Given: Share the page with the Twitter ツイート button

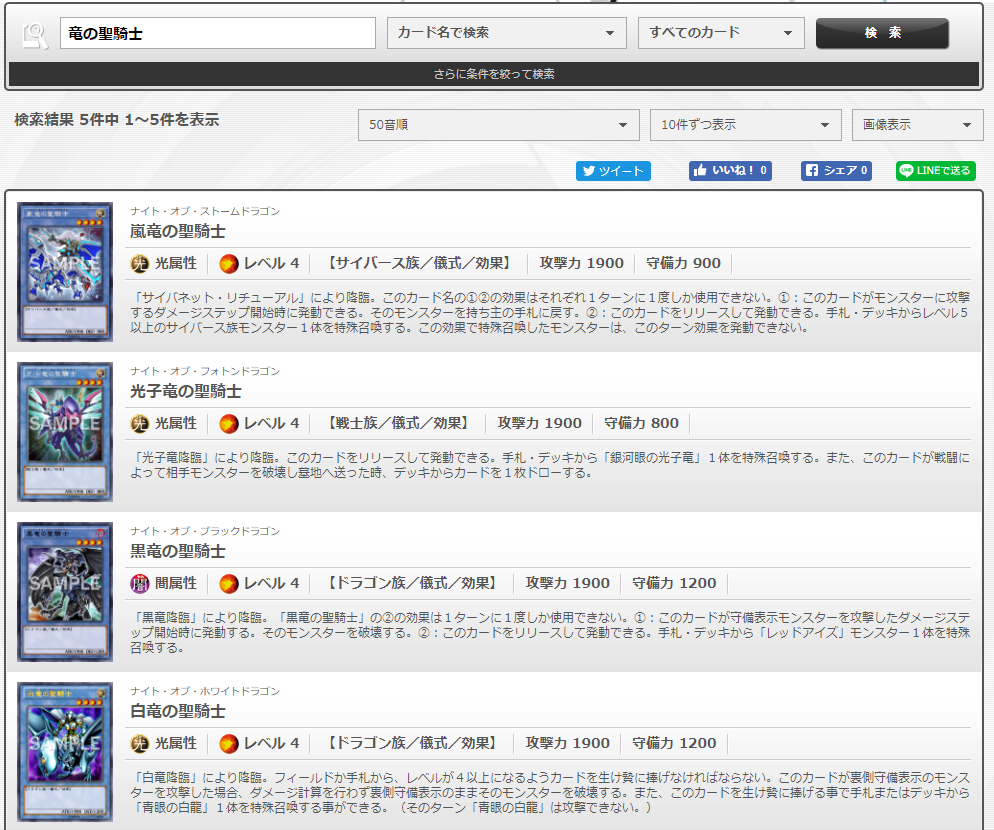Looking at the screenshot, I should [x=613, y=171].
